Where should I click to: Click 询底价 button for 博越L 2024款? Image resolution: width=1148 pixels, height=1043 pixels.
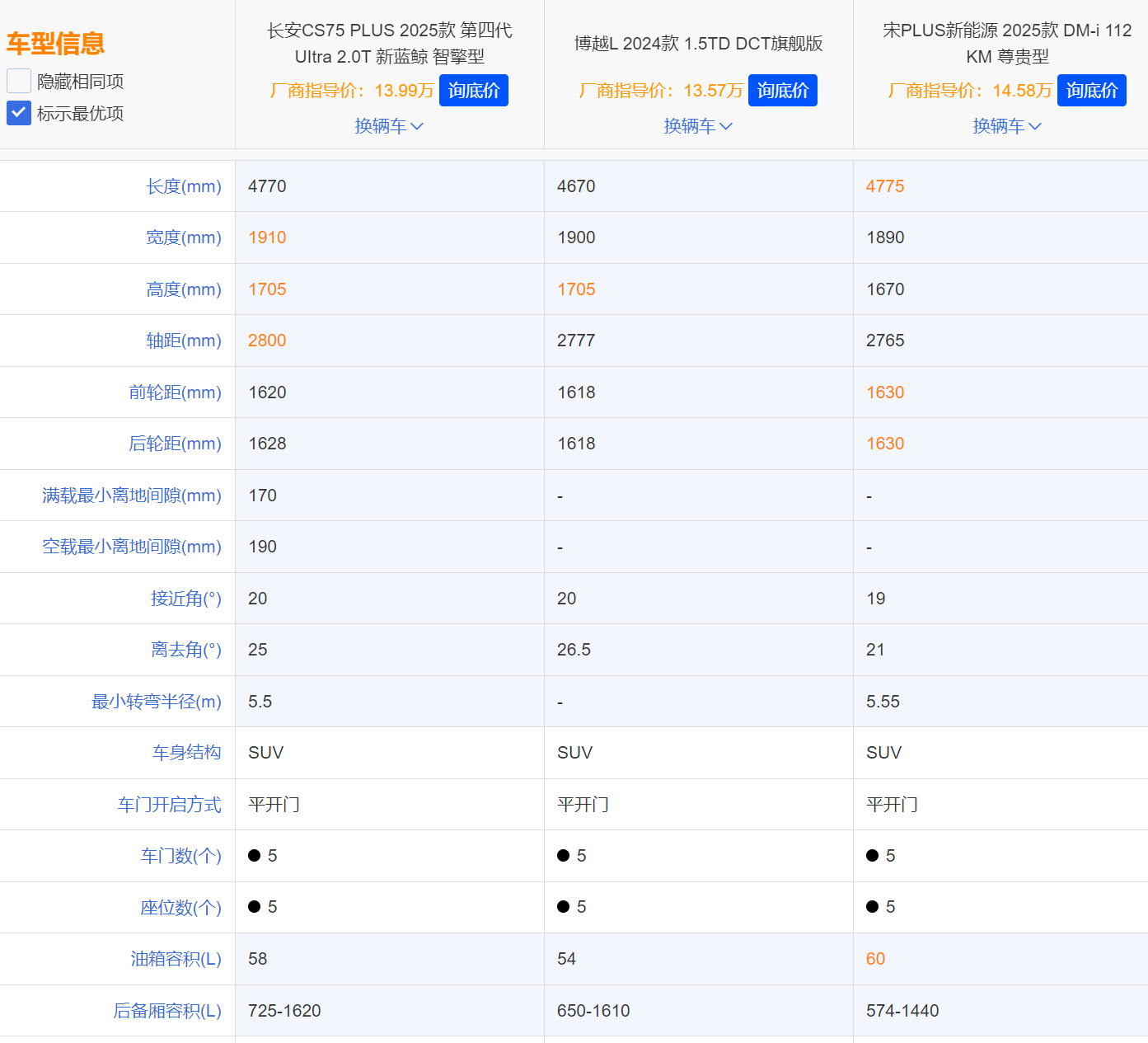[x=783, y=91]
